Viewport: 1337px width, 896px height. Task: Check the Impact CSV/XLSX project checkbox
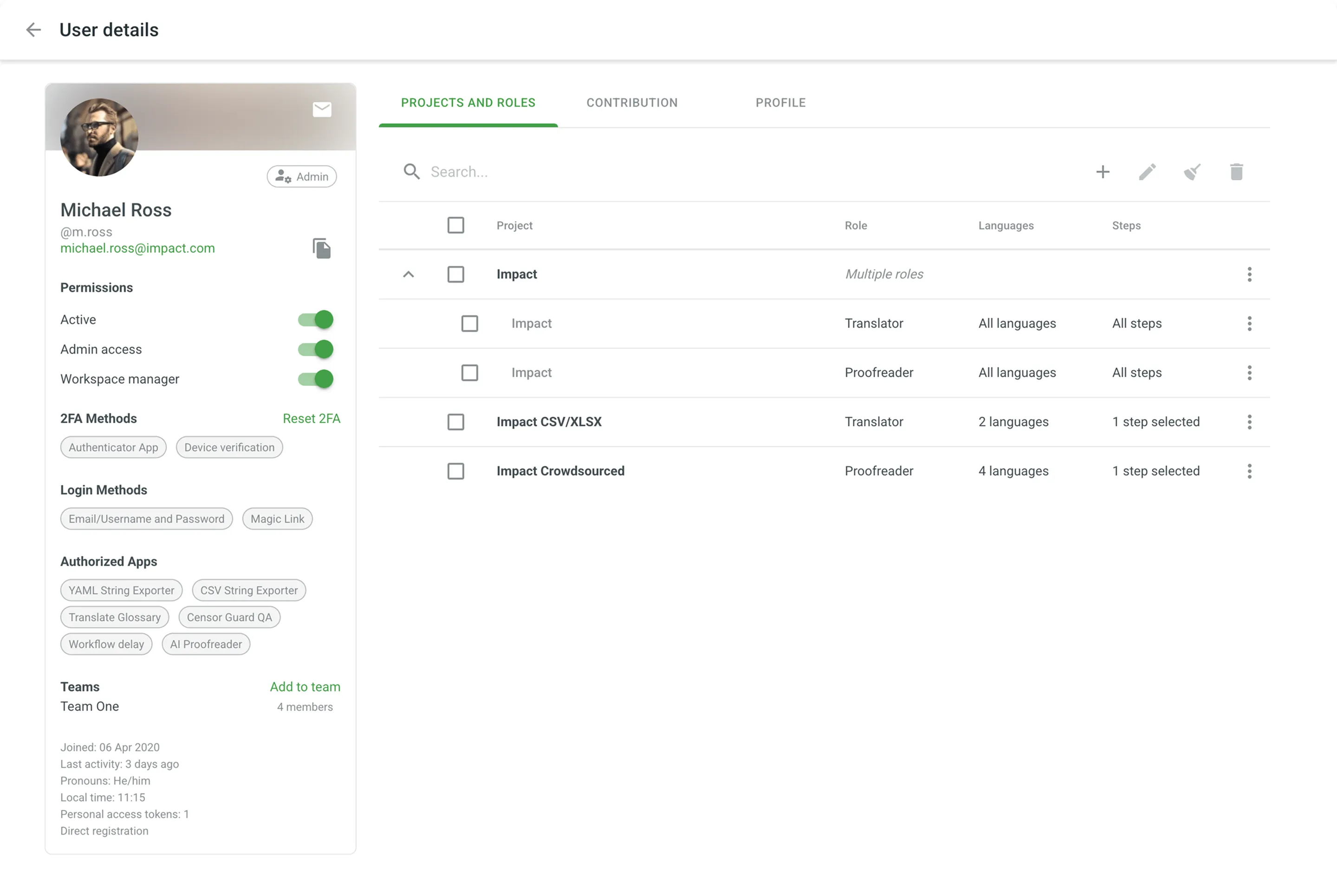point(455,422)
